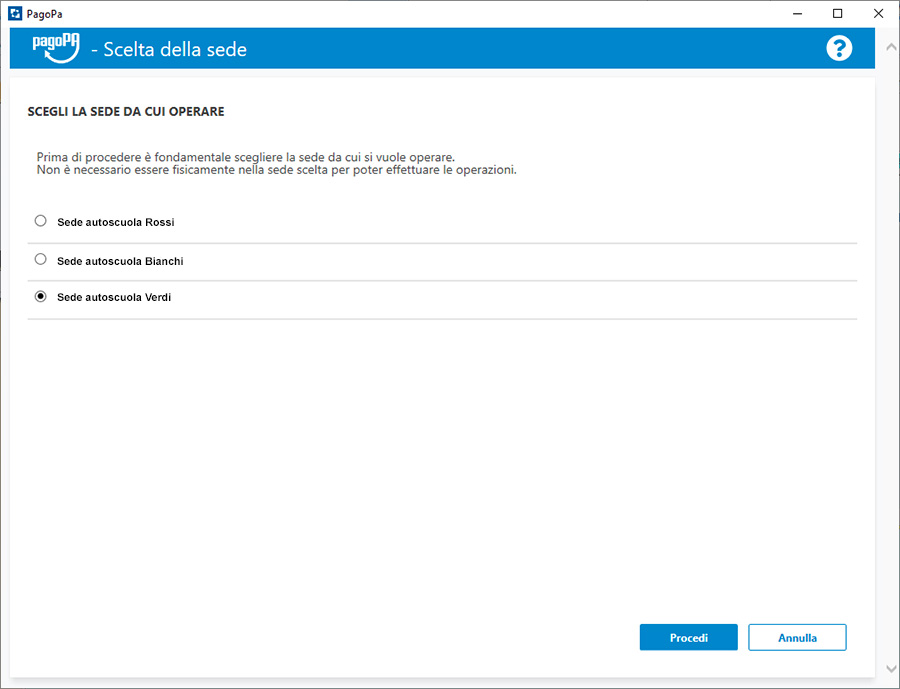Minimize the PagoPa window
Viewport: 900px width, 689px height.
[x=797, y=14]
